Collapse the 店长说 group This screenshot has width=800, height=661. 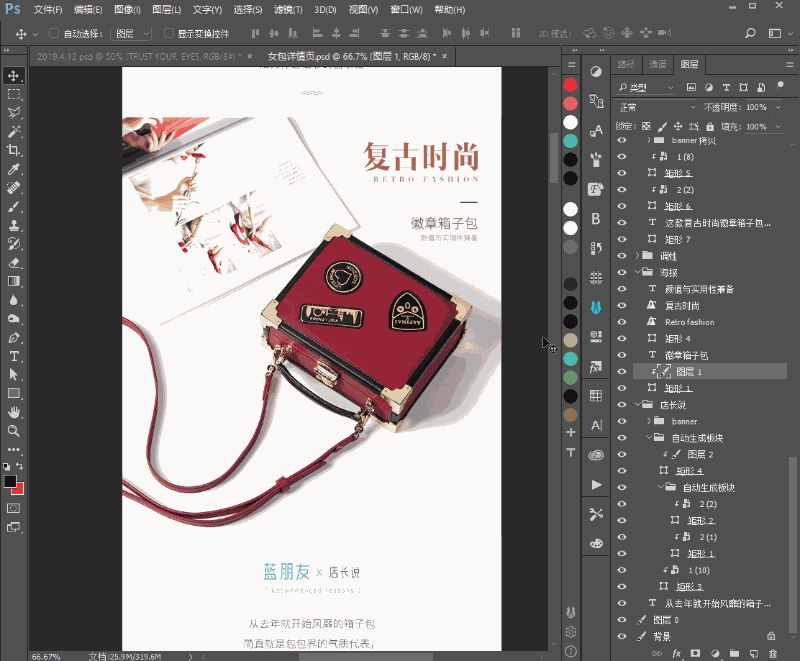tap(637, 404)
